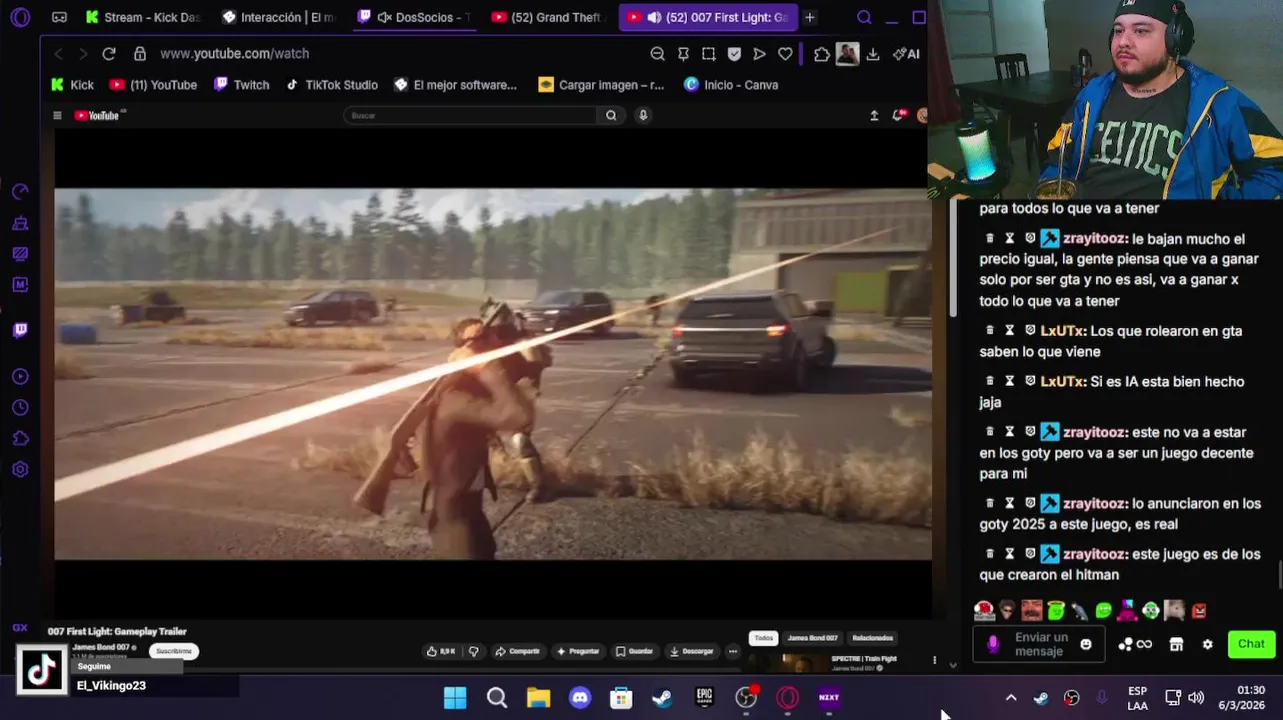Click the Suscribirme button
This screenshot has height=720, width=1283.
174,651
